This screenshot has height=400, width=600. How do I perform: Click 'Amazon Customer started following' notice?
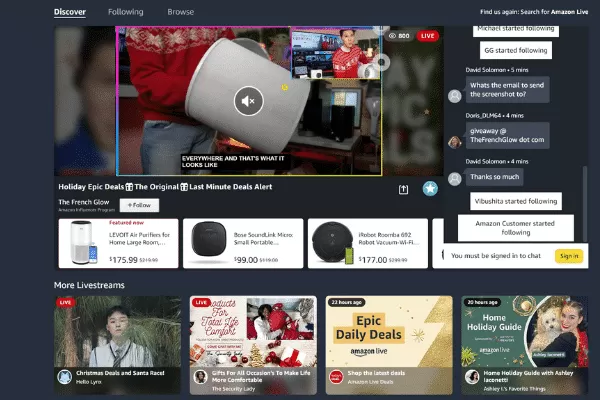516,228
